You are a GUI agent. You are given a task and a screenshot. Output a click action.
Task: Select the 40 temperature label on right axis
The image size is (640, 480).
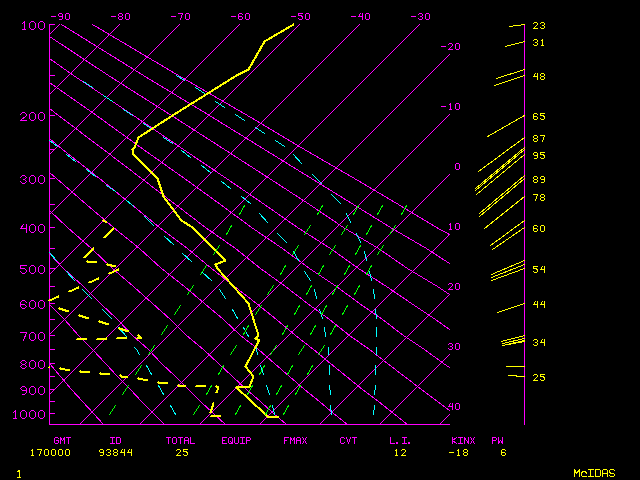(x=454, y=407)
